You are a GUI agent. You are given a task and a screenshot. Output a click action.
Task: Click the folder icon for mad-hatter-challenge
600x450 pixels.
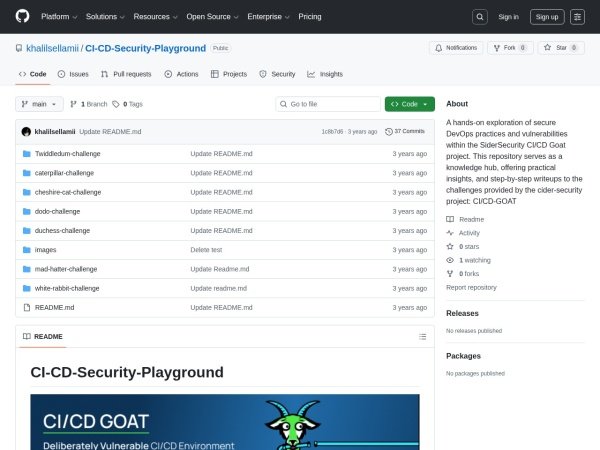tap(26, 269)
